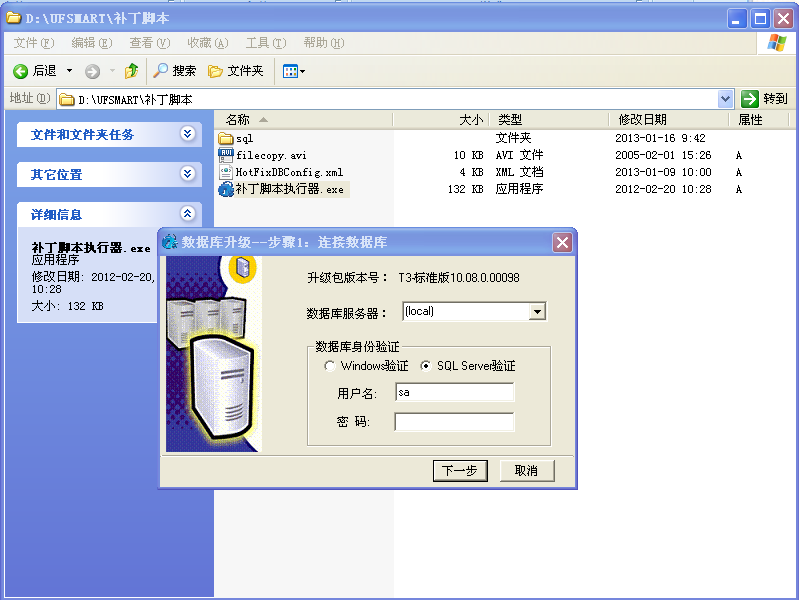Click the Forward arrow icon
The image size is (799, 600).
tap(92, 71)
